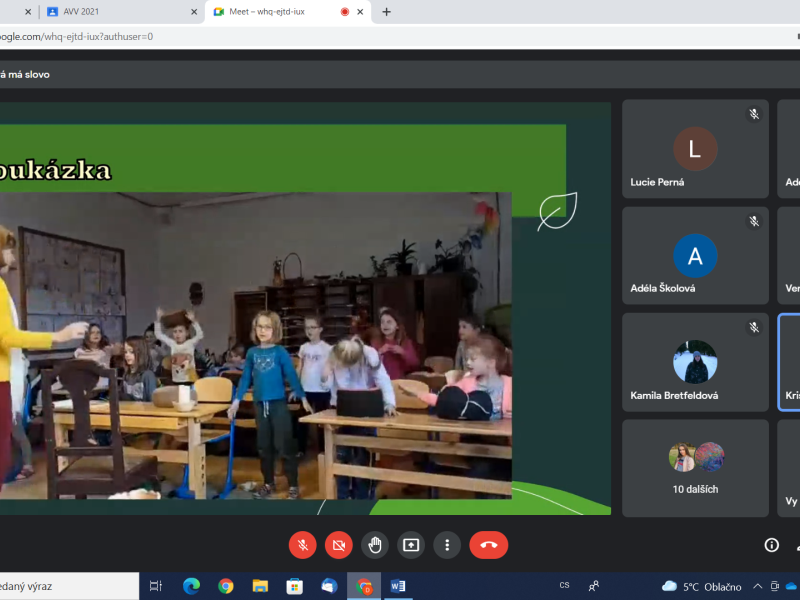Image resolution: width=800 pixels, height=600 pixels.
Task: Select Lucie Perná participant tile
Action: [695, 149]
